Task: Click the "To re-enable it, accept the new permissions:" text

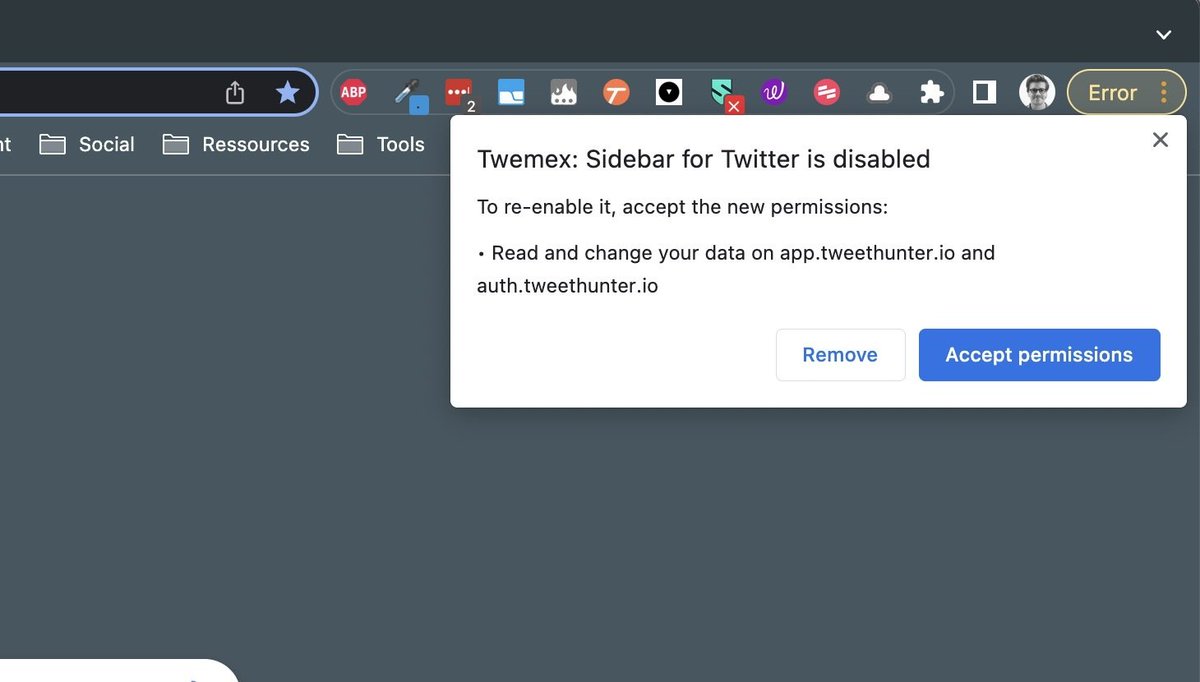Action: click(682, 207)
